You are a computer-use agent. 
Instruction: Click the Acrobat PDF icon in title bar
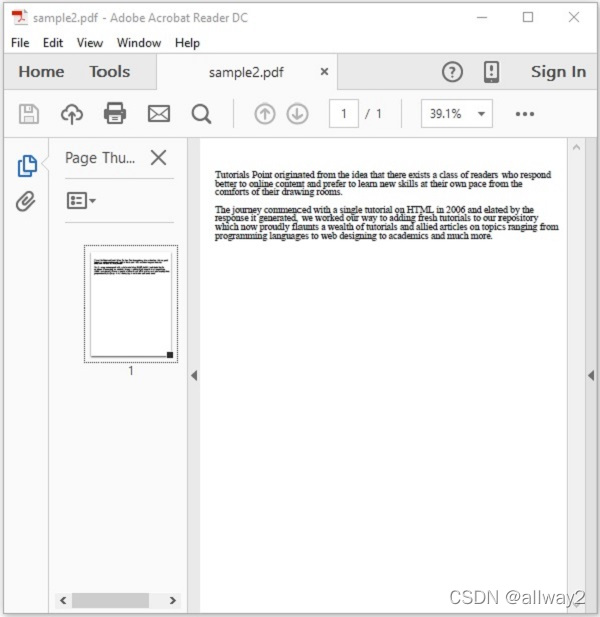(x=19, y=18)
